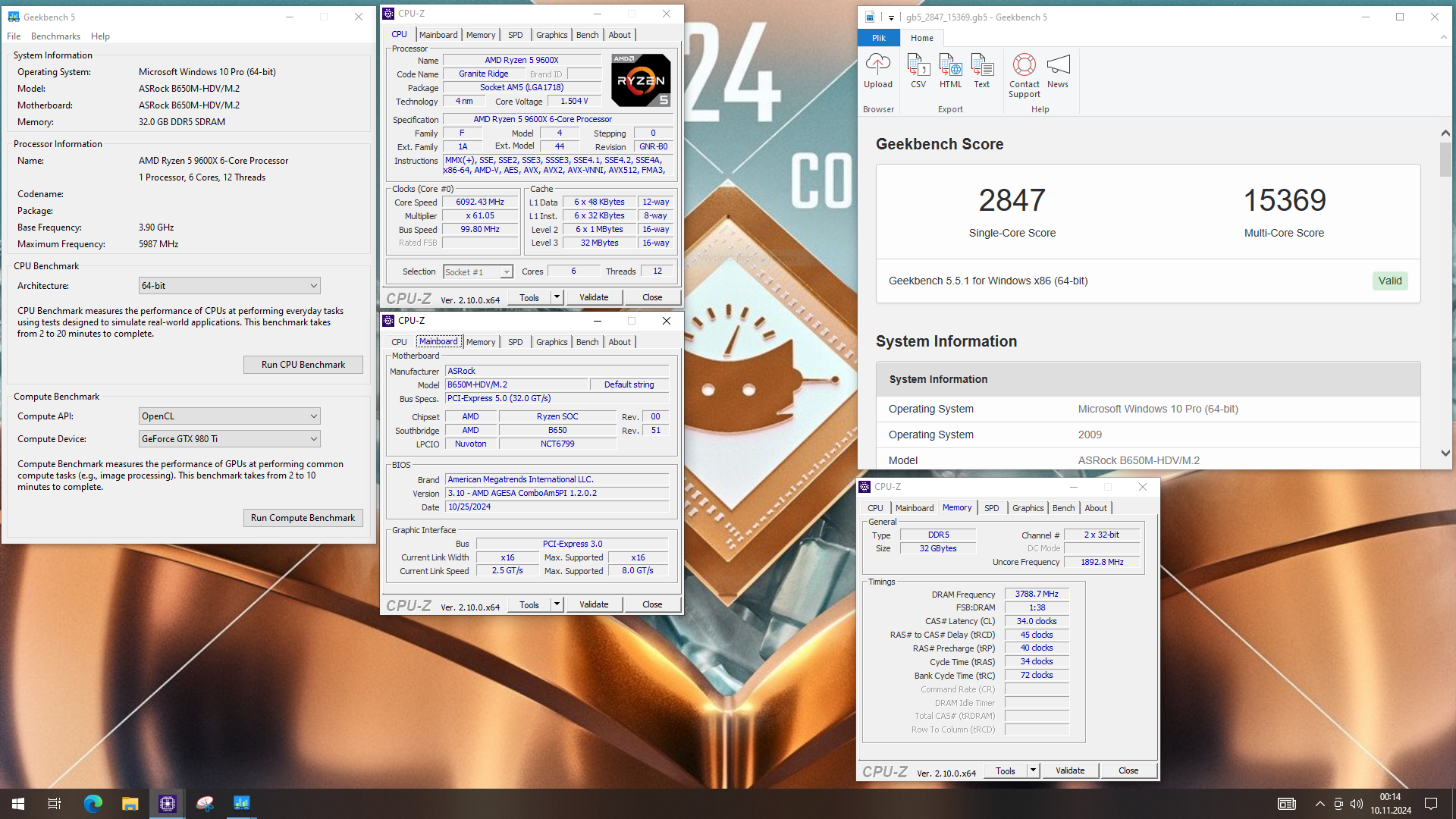The width and height of the screenshot is (1456, 819).
Task: Collapse the ribbon in Geekbench results window
Action: 1442,37
